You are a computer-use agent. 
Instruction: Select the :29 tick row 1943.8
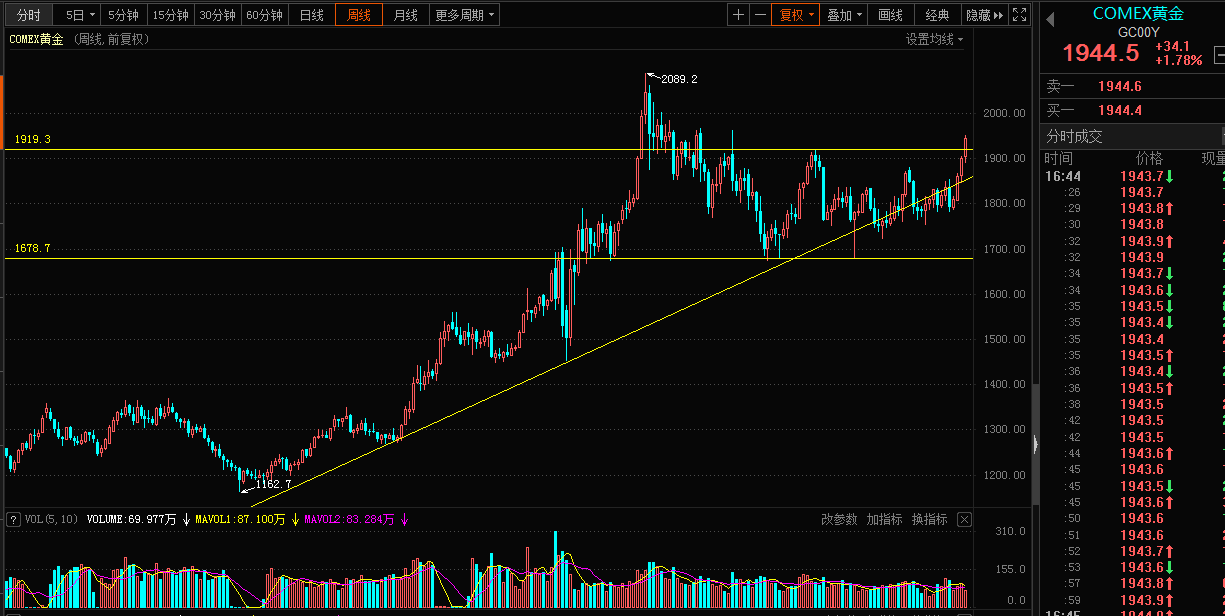pos(1132,208)
